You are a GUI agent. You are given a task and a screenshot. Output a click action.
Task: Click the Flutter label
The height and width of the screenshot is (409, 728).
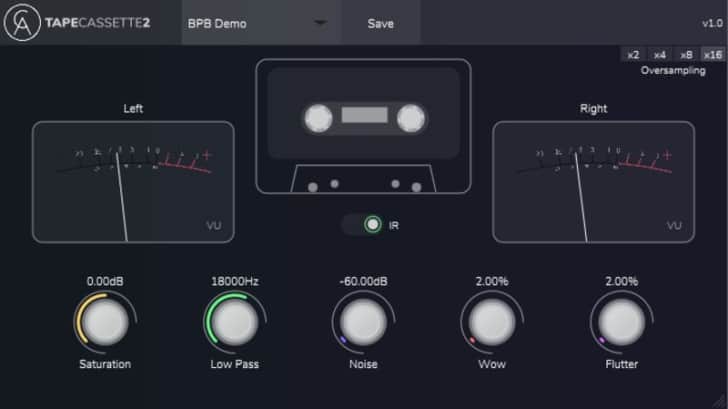click(x=621, y=364)
